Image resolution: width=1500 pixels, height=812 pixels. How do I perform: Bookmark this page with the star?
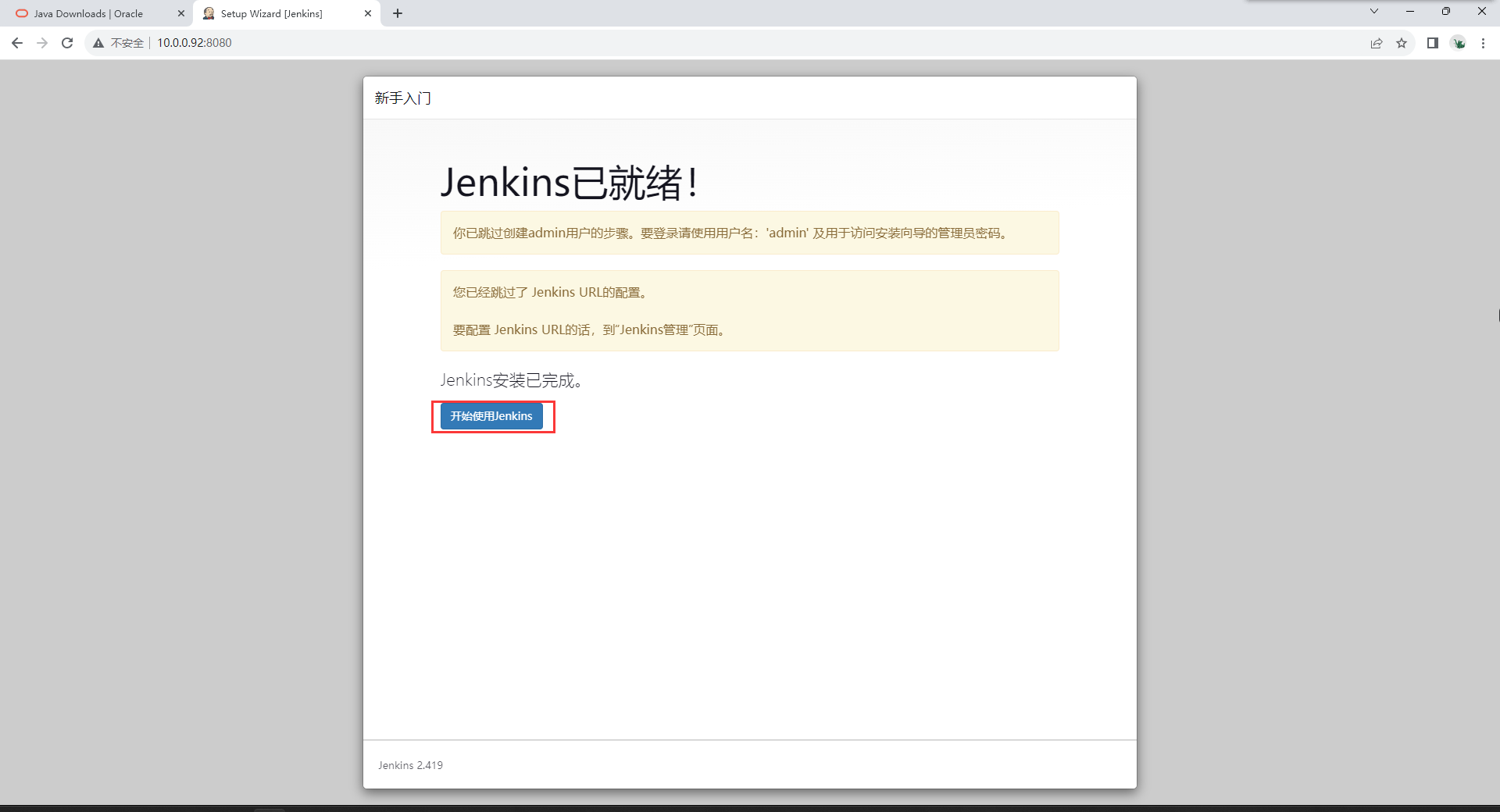click(1402, 43)
